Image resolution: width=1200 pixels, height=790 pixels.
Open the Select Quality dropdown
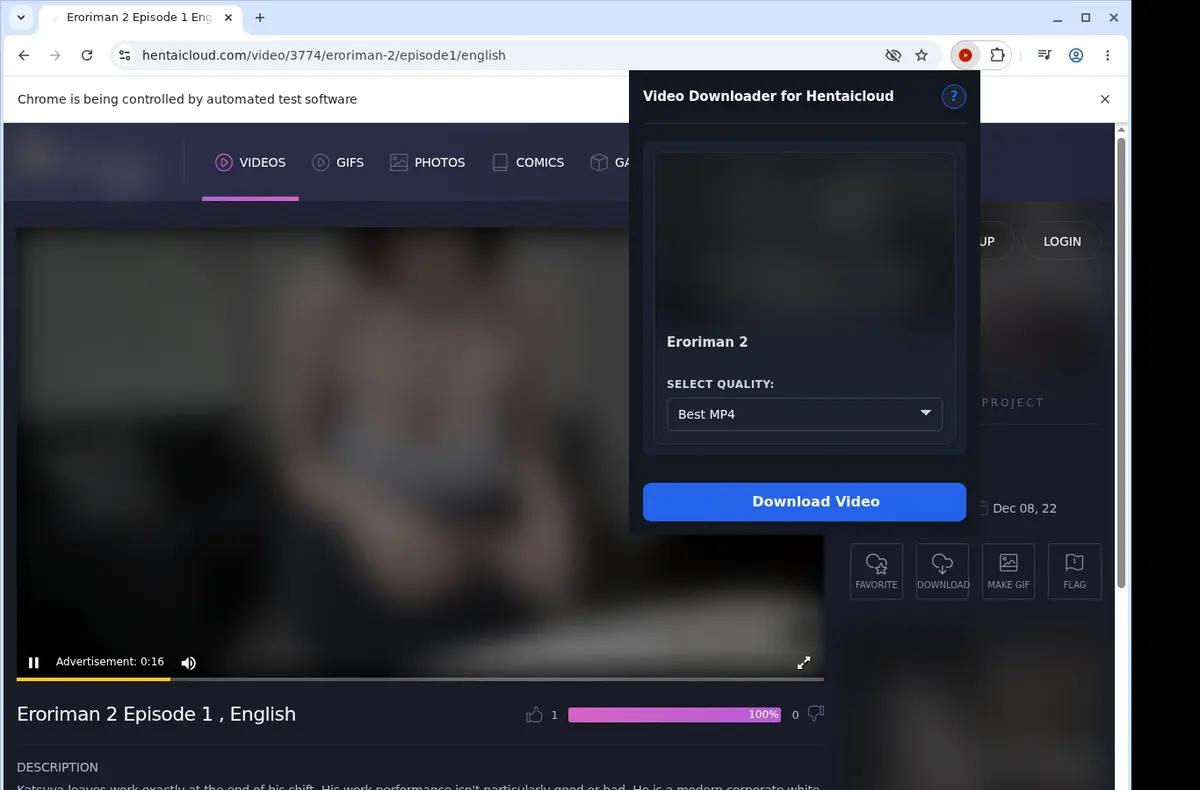click(804, 414)
